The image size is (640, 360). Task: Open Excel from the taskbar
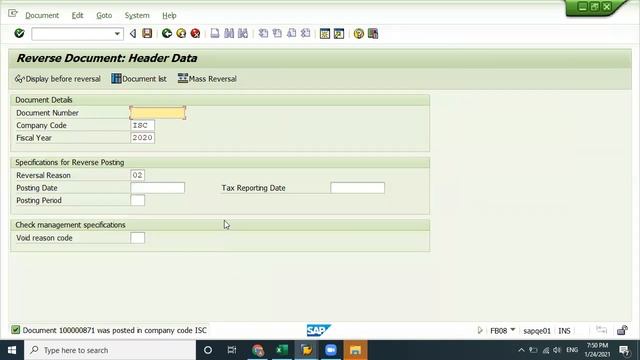[282, 350]
